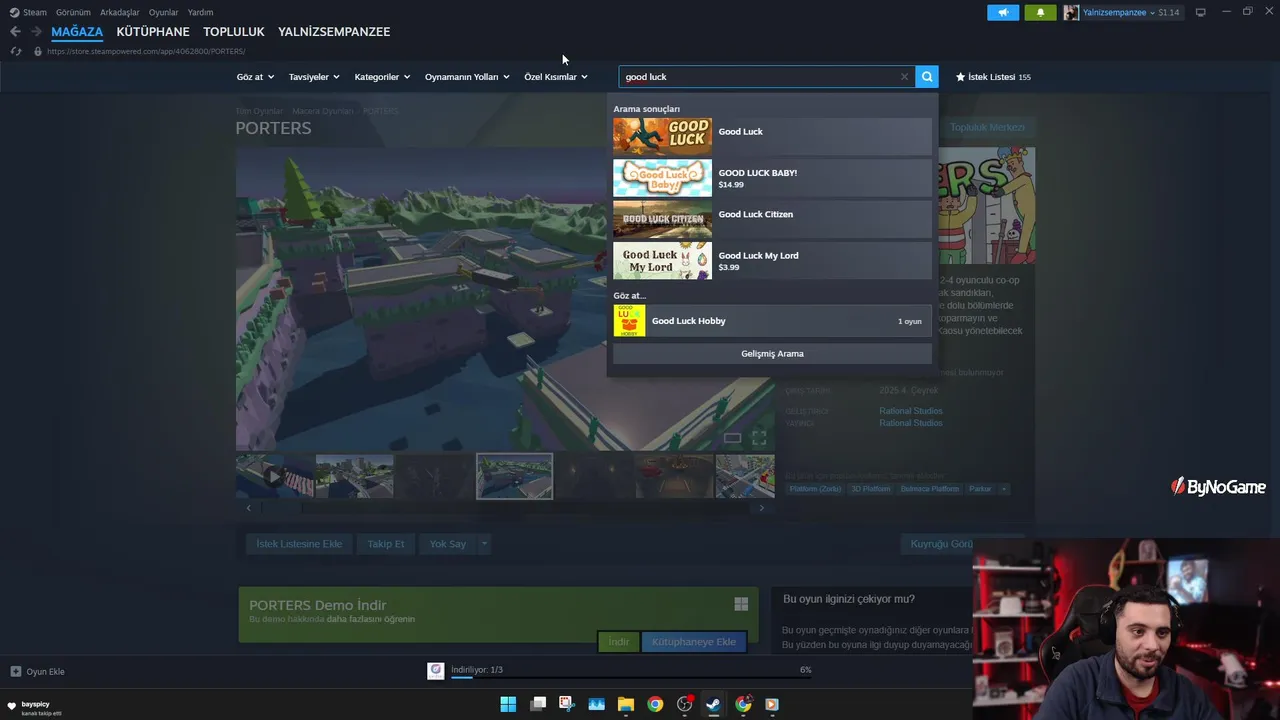Open the arrow dropdown beside Yok Say
The width and height of the screenshot is (1280, 720).
[484, 544]
